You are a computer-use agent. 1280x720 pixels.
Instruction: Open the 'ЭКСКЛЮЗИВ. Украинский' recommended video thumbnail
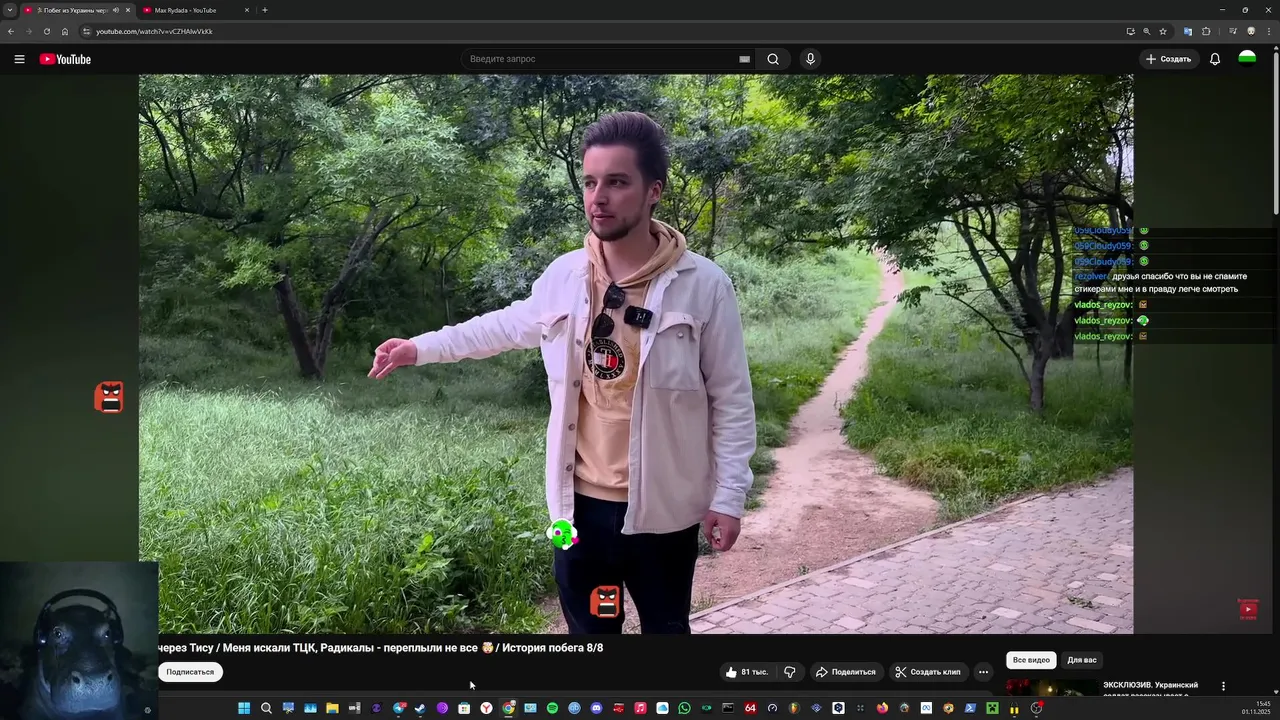coord(1051,687)
